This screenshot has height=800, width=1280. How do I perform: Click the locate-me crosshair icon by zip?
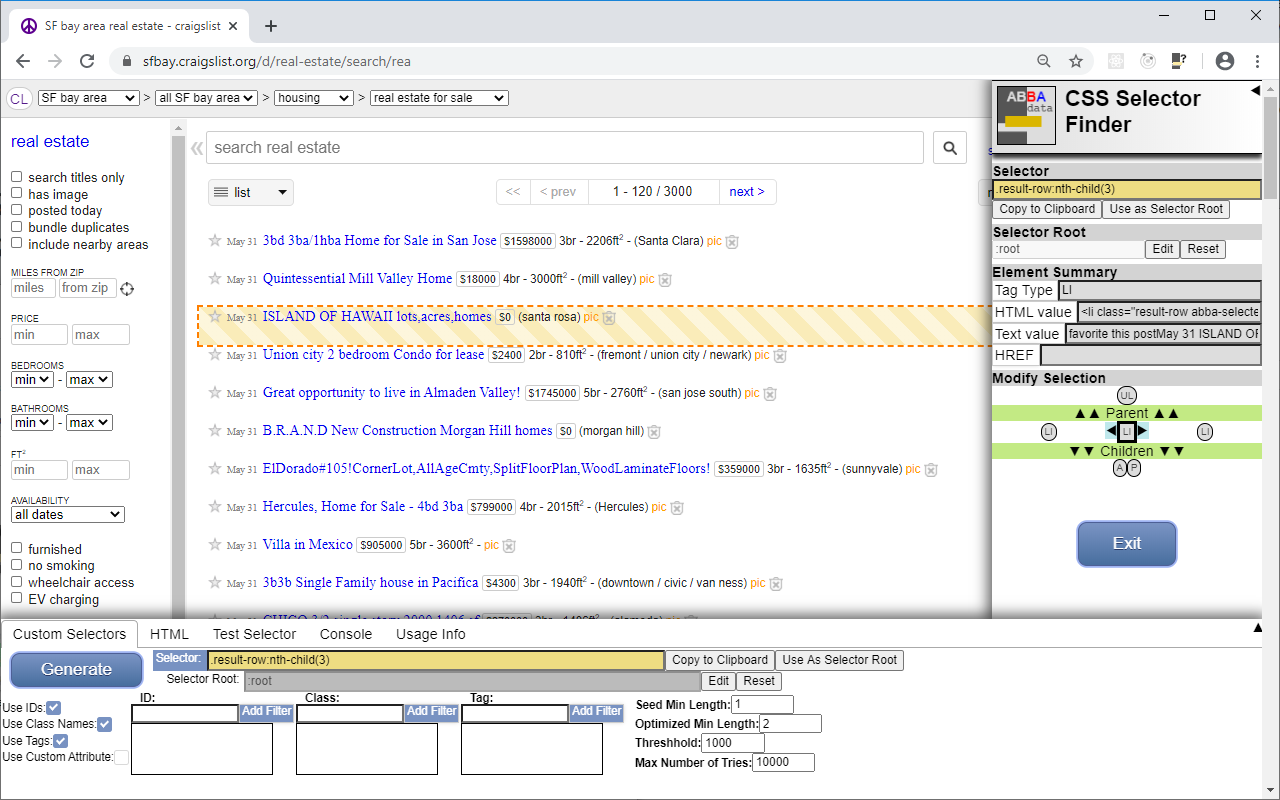pos(127,289)
